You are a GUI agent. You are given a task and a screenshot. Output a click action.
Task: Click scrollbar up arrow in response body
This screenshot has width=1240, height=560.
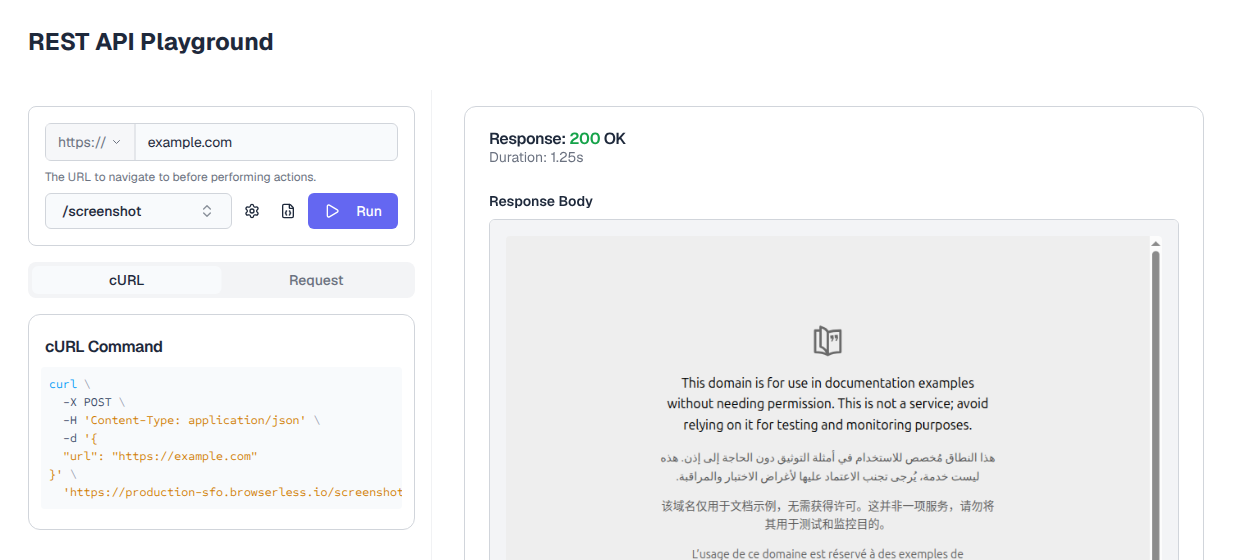[x=1156, y=243]
